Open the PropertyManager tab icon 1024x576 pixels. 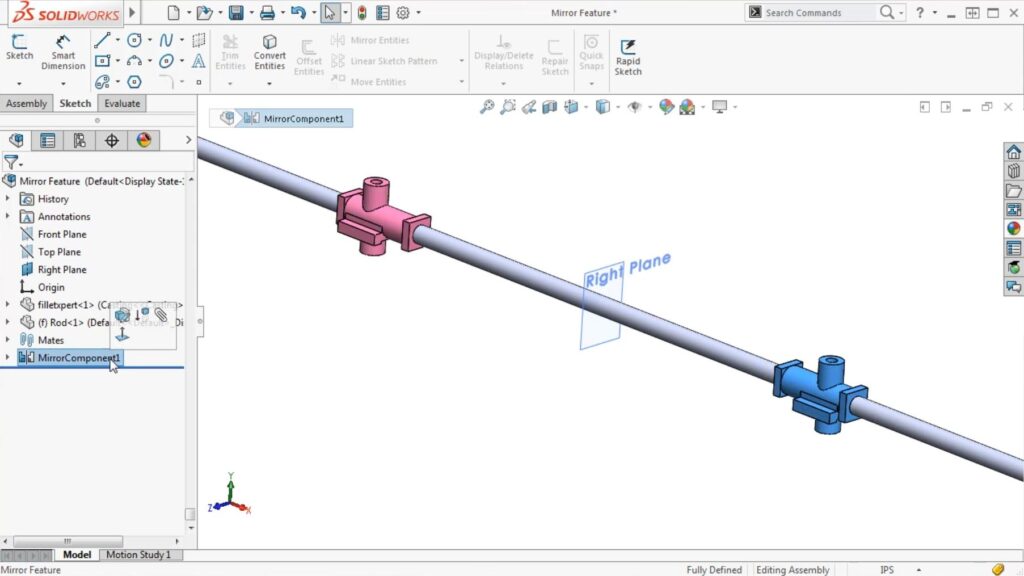[x=48, y=140]
